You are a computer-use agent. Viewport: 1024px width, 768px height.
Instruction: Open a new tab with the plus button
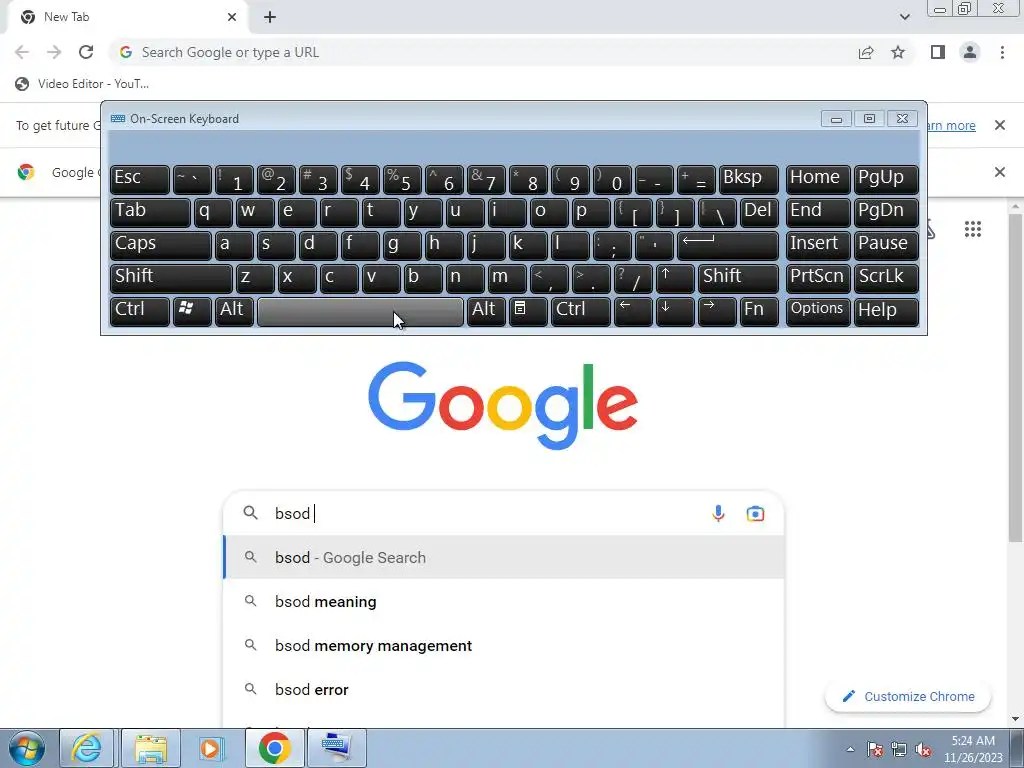[x=270, y=18]
